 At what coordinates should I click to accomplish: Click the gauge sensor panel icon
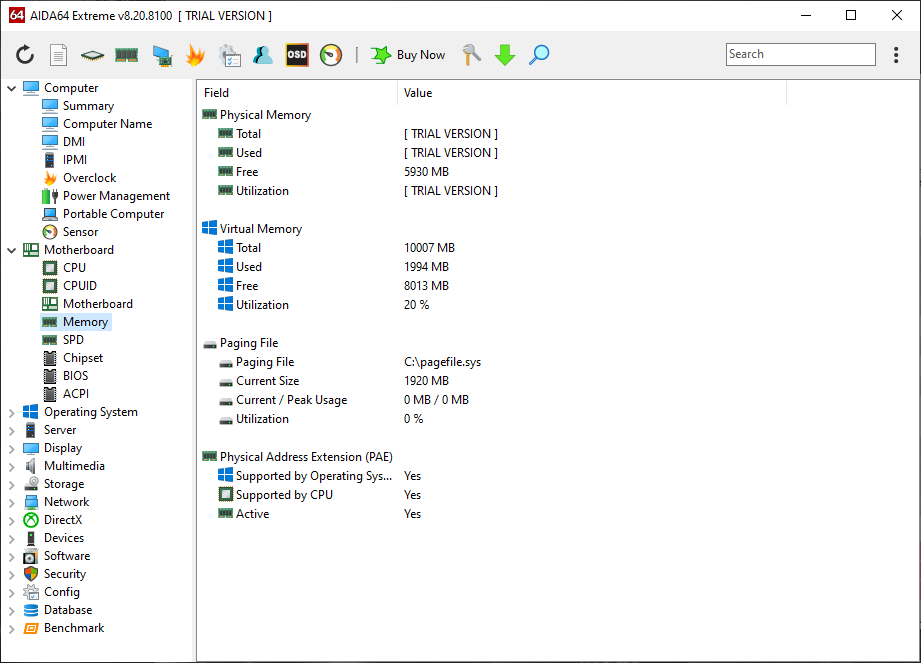click(x=331, y=55)
